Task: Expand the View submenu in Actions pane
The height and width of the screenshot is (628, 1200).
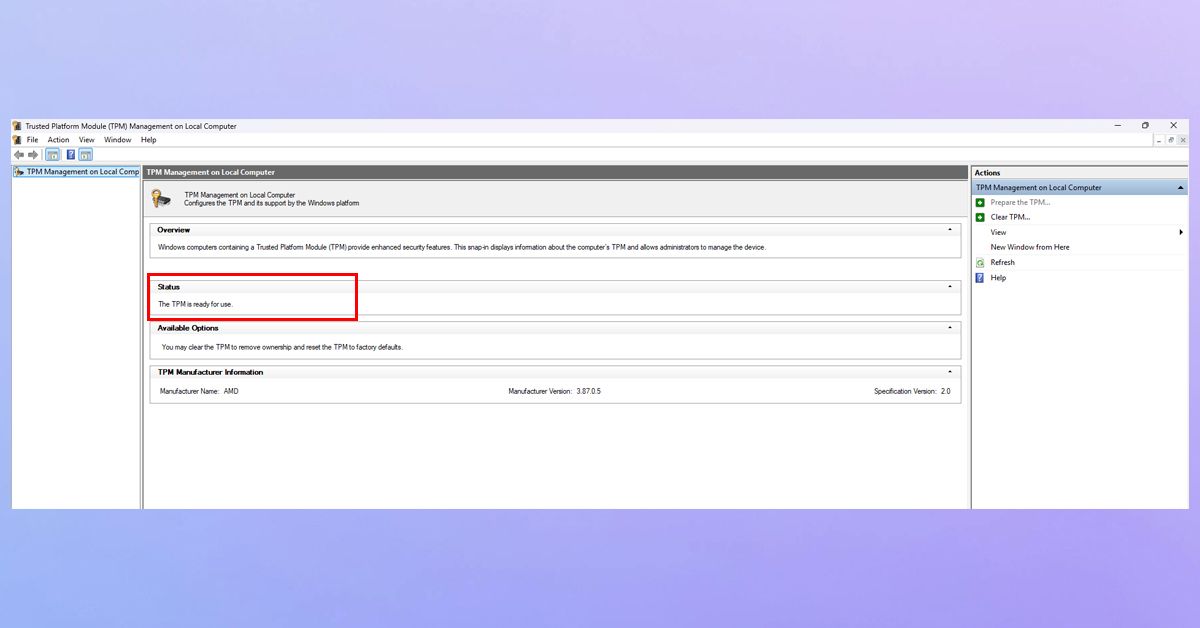Action: [1182, 232]
